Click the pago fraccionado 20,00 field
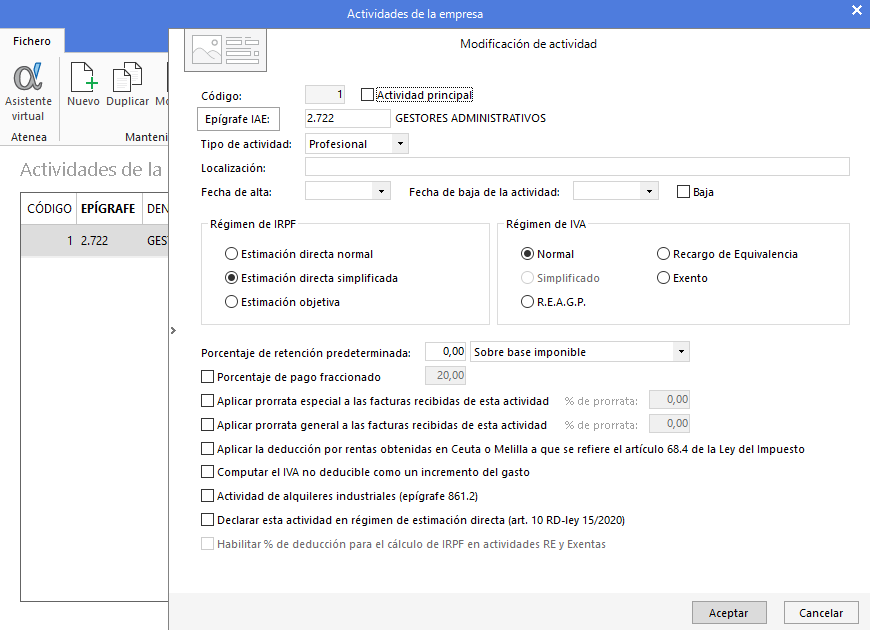Screen dimensions: 870x630 pos(446,376)
